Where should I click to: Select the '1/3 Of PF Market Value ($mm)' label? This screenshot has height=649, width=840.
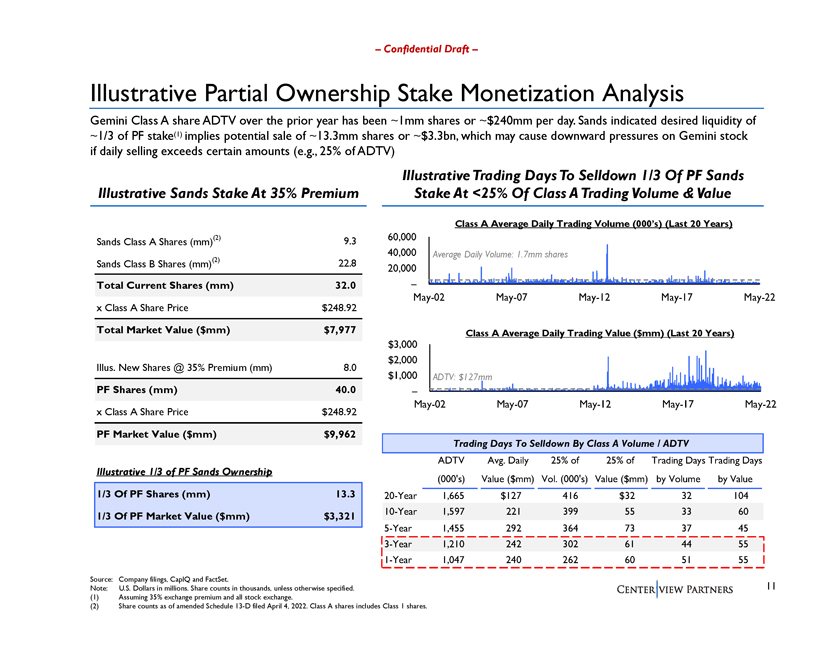tap(173, 517)
